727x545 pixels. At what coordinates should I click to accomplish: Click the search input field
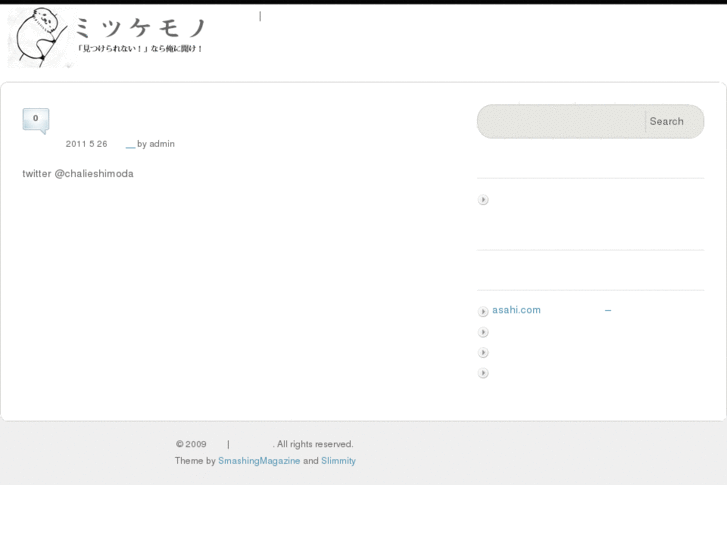(561, 122)
